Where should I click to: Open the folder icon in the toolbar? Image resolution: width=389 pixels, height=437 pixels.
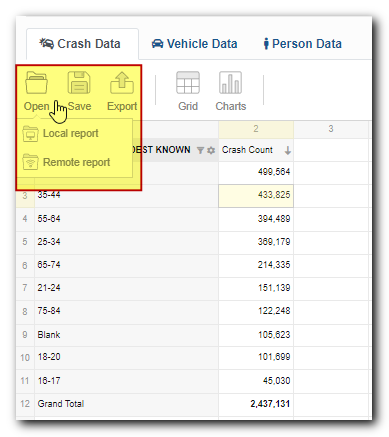[x=36, y=82]
